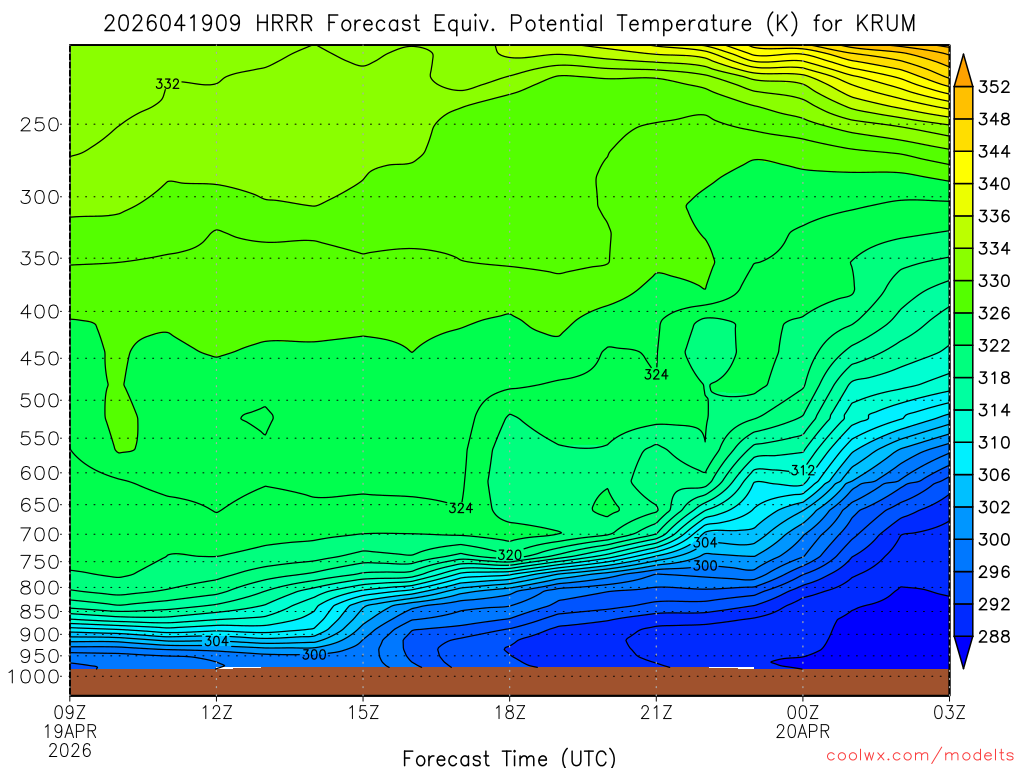Click the 322 color bar value
This screenshot has height=768, width=1024.
pyautogui.click(x=994, y=345)
